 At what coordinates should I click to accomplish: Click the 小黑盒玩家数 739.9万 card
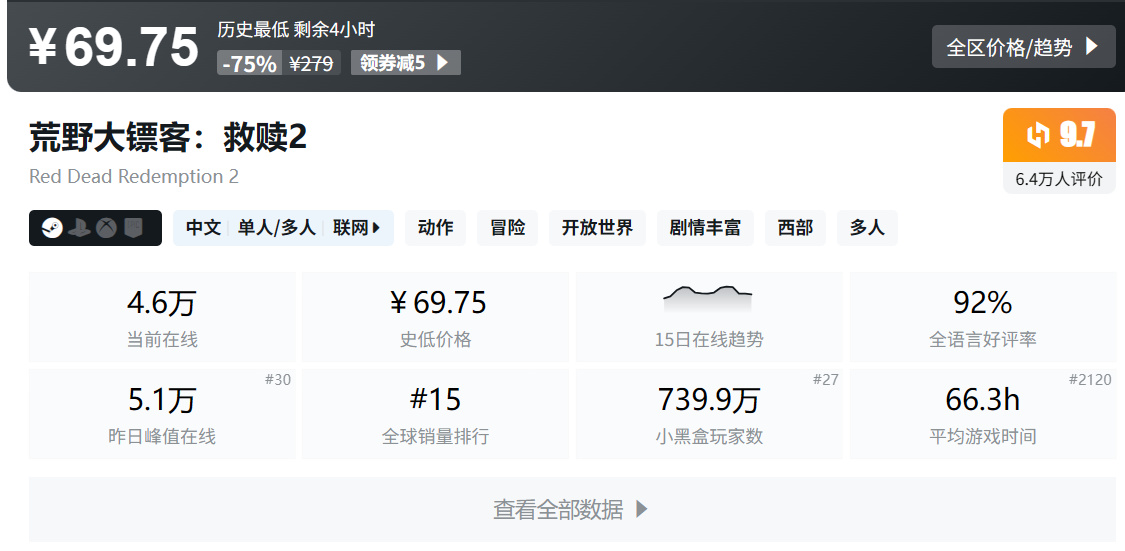pos(708,414)
